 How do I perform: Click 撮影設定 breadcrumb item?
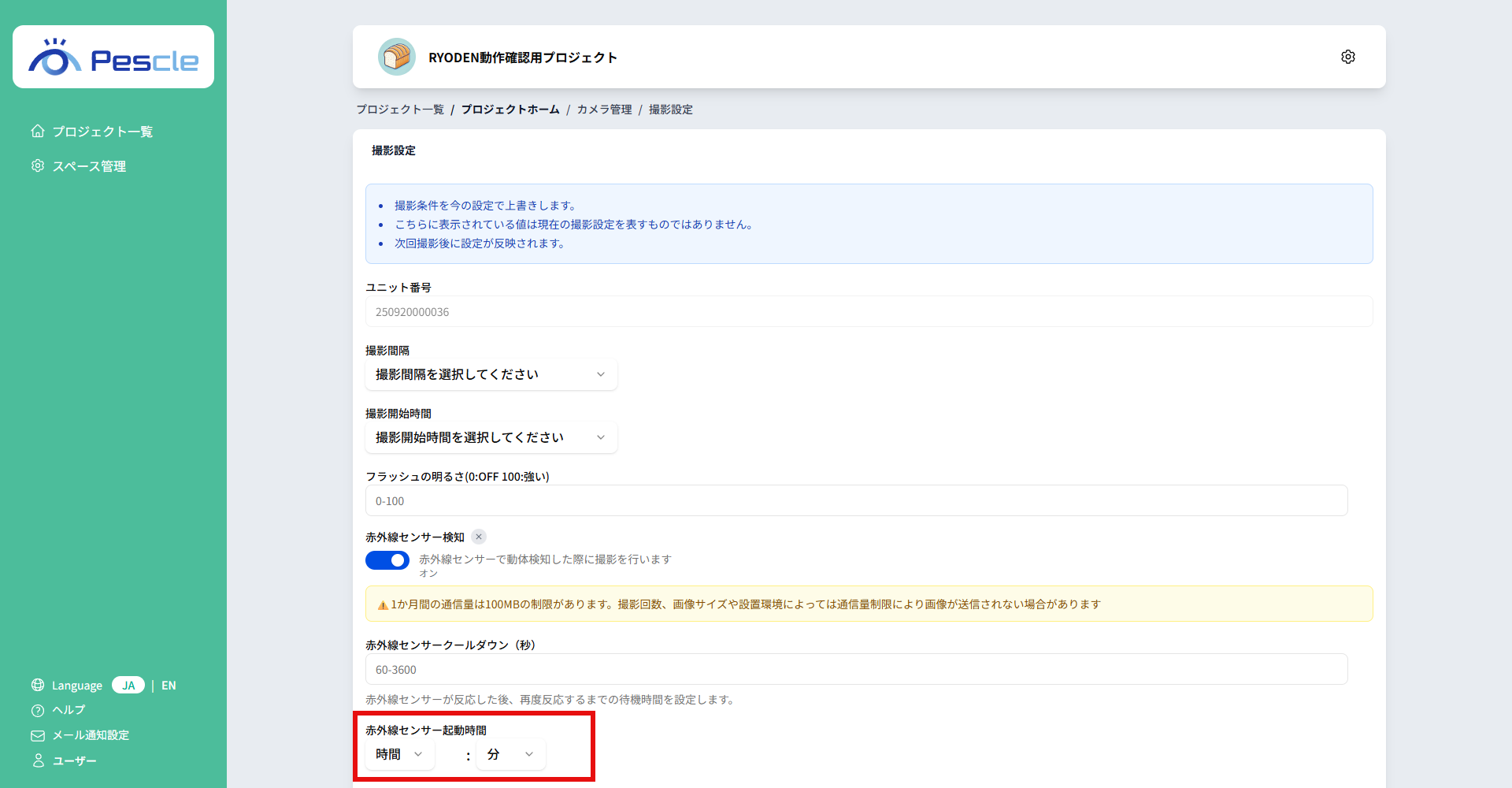coord(671,110)
